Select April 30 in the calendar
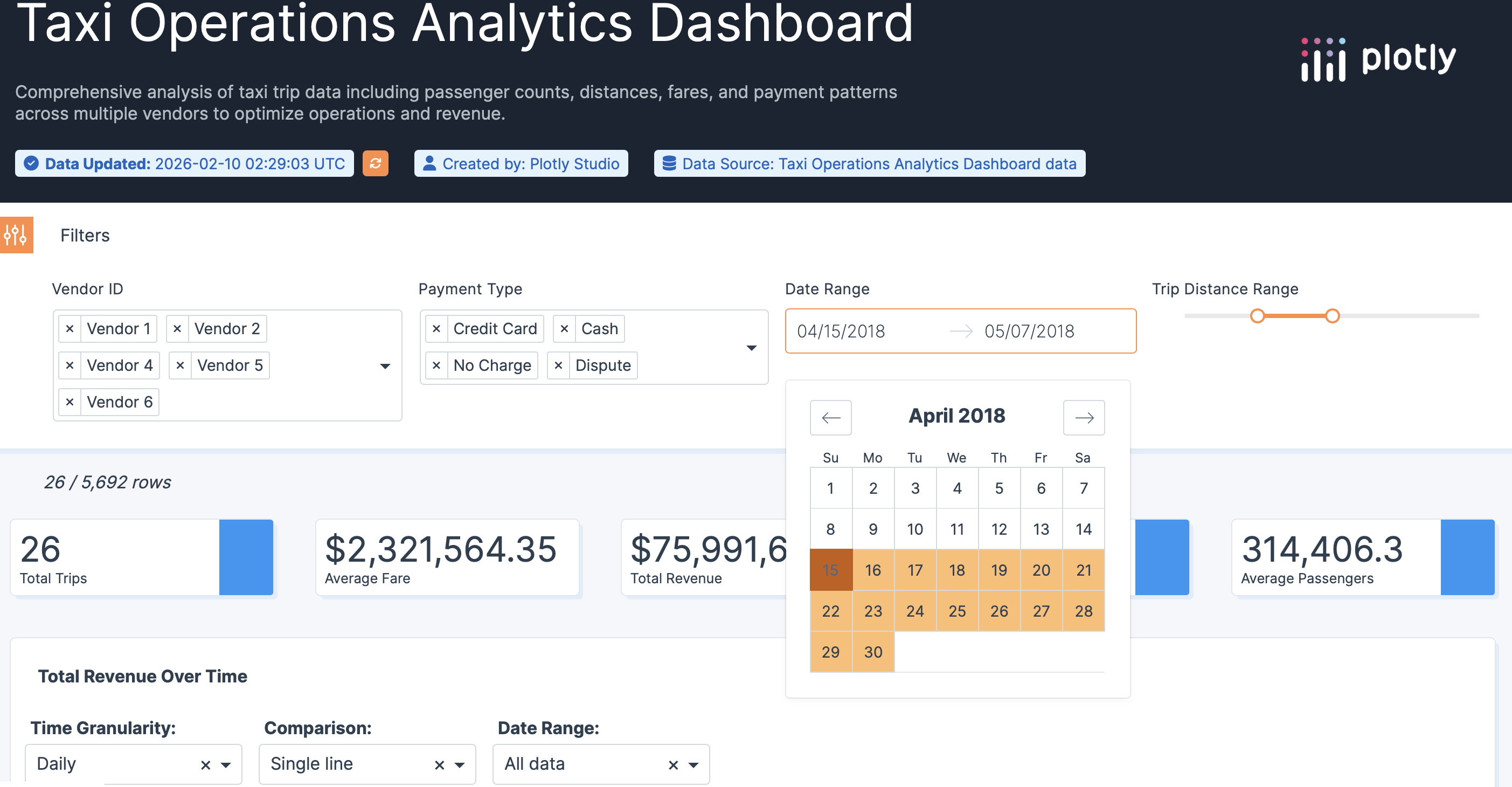Image resolution: width=1512 pixels, height=787 pixels. 873,652
